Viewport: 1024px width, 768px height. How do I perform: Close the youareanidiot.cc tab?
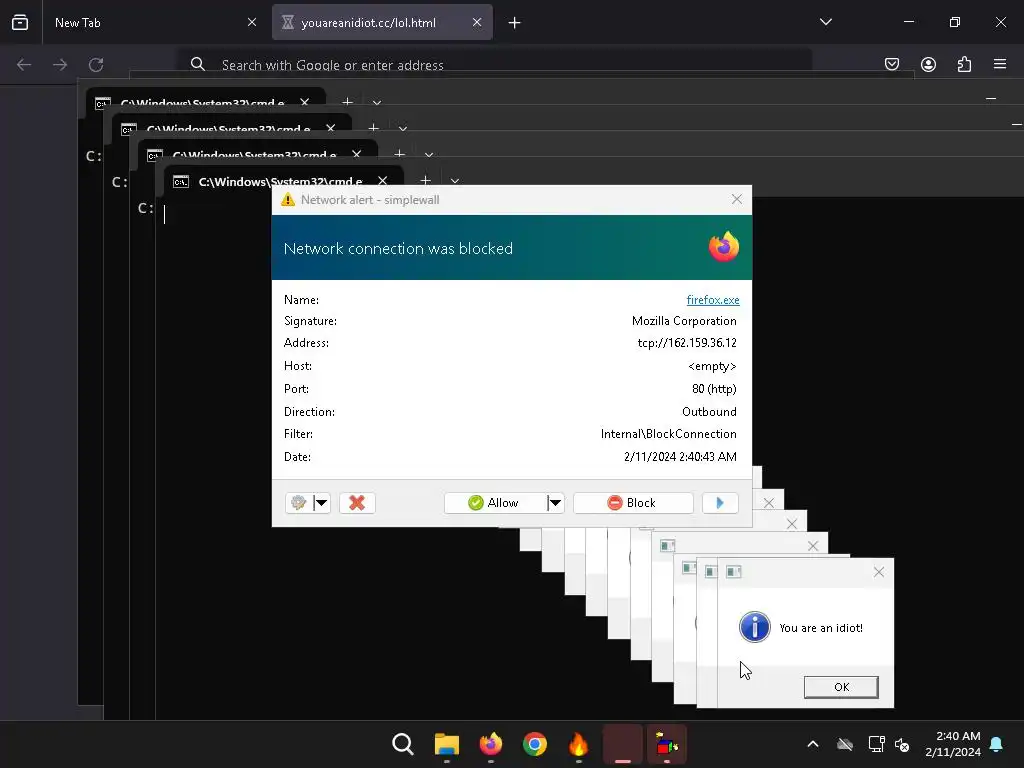coord(477,22)
